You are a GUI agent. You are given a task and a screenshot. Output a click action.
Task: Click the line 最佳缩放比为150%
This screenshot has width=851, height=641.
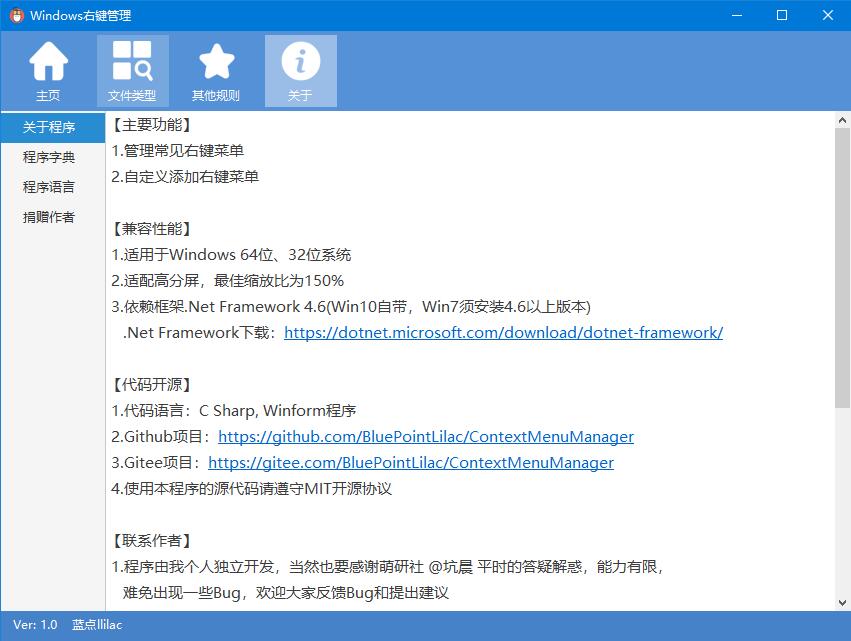click(x=227, y=281)
